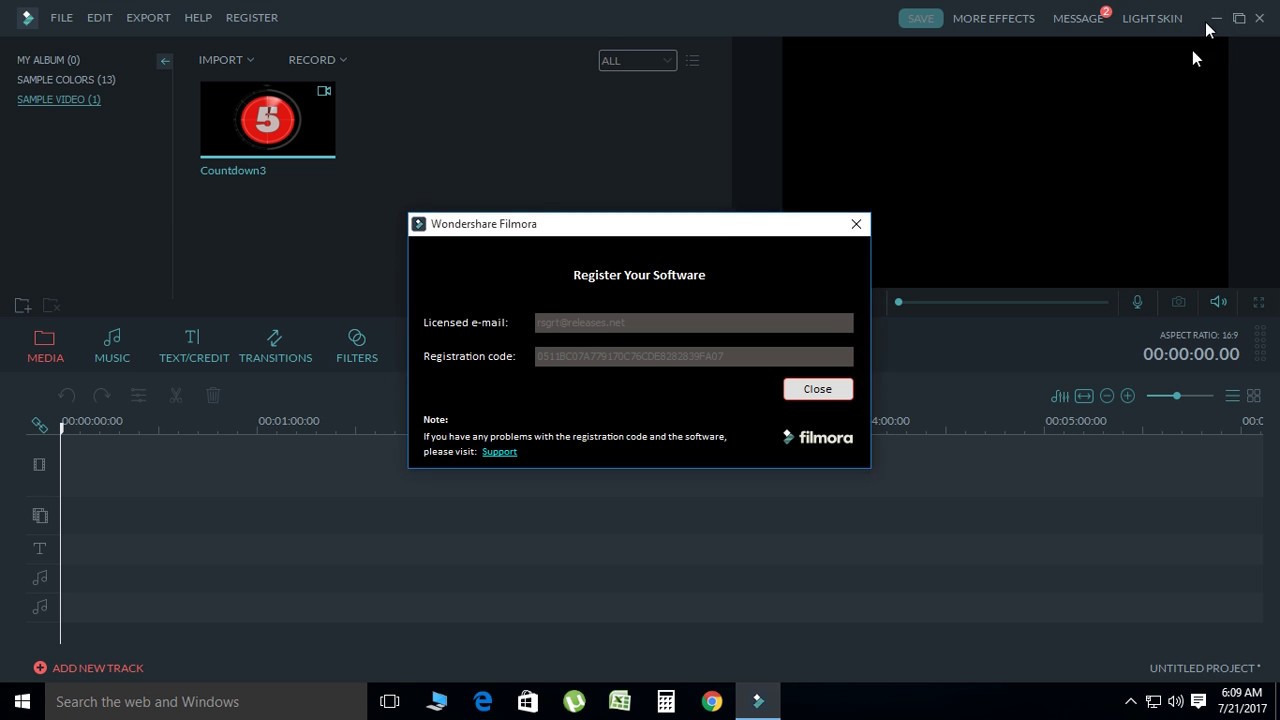
Task: Open Microsoft Edge from taskbar
Action: [x=483, y=702]
